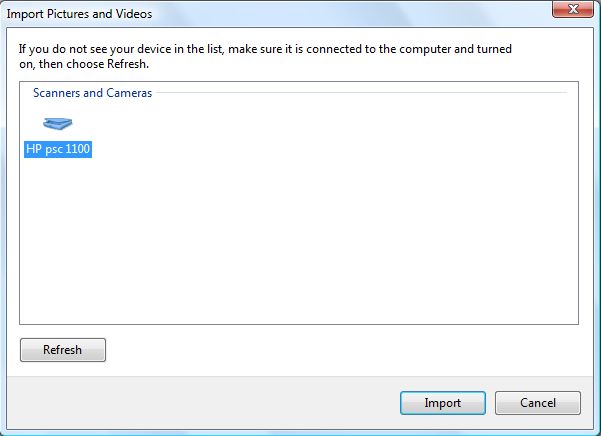Click the highlighted HP psc 1100 label
This screenshot has height=436, width=601.
pyautogui.click(x=58, y=149)
